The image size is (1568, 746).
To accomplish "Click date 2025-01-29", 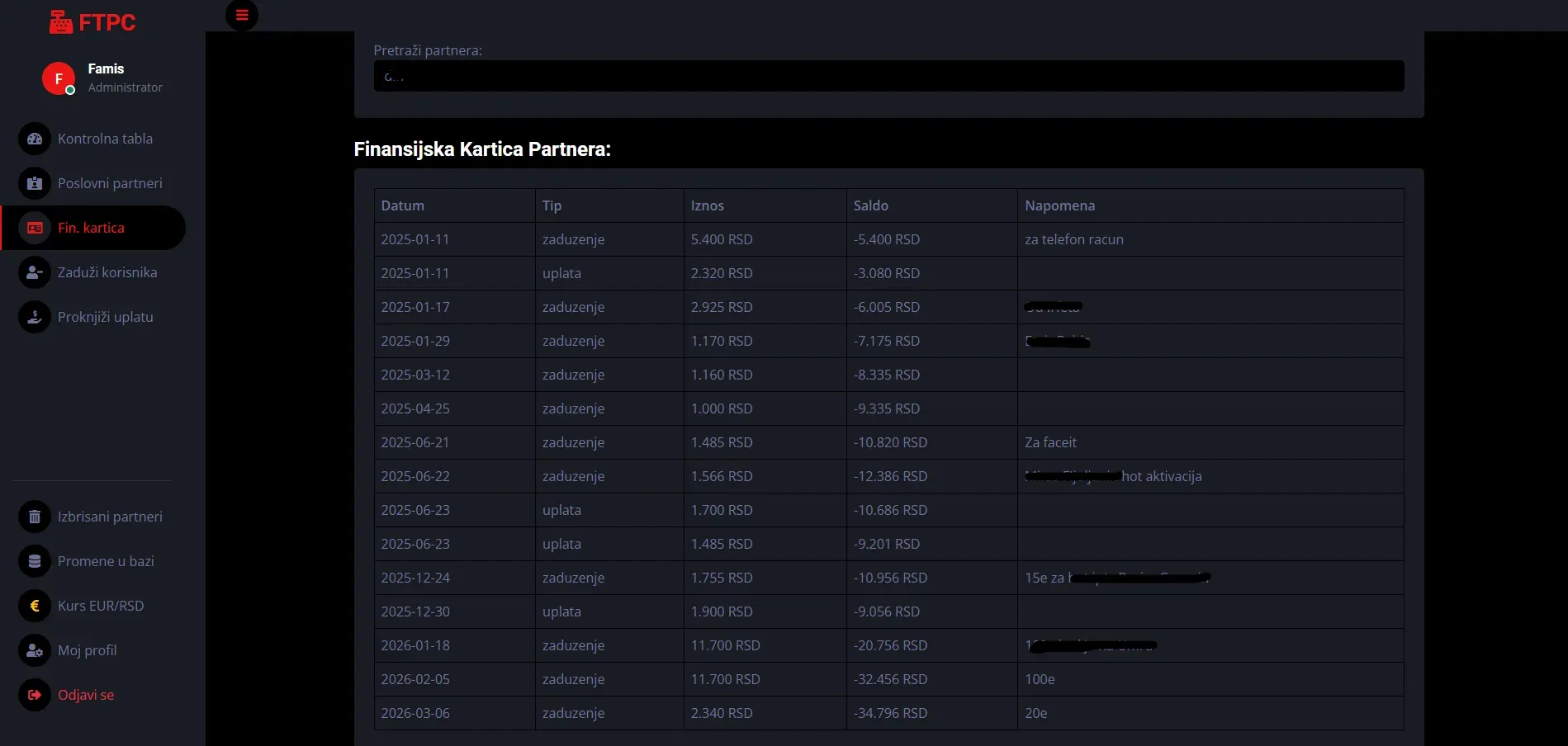I will 415,341.
